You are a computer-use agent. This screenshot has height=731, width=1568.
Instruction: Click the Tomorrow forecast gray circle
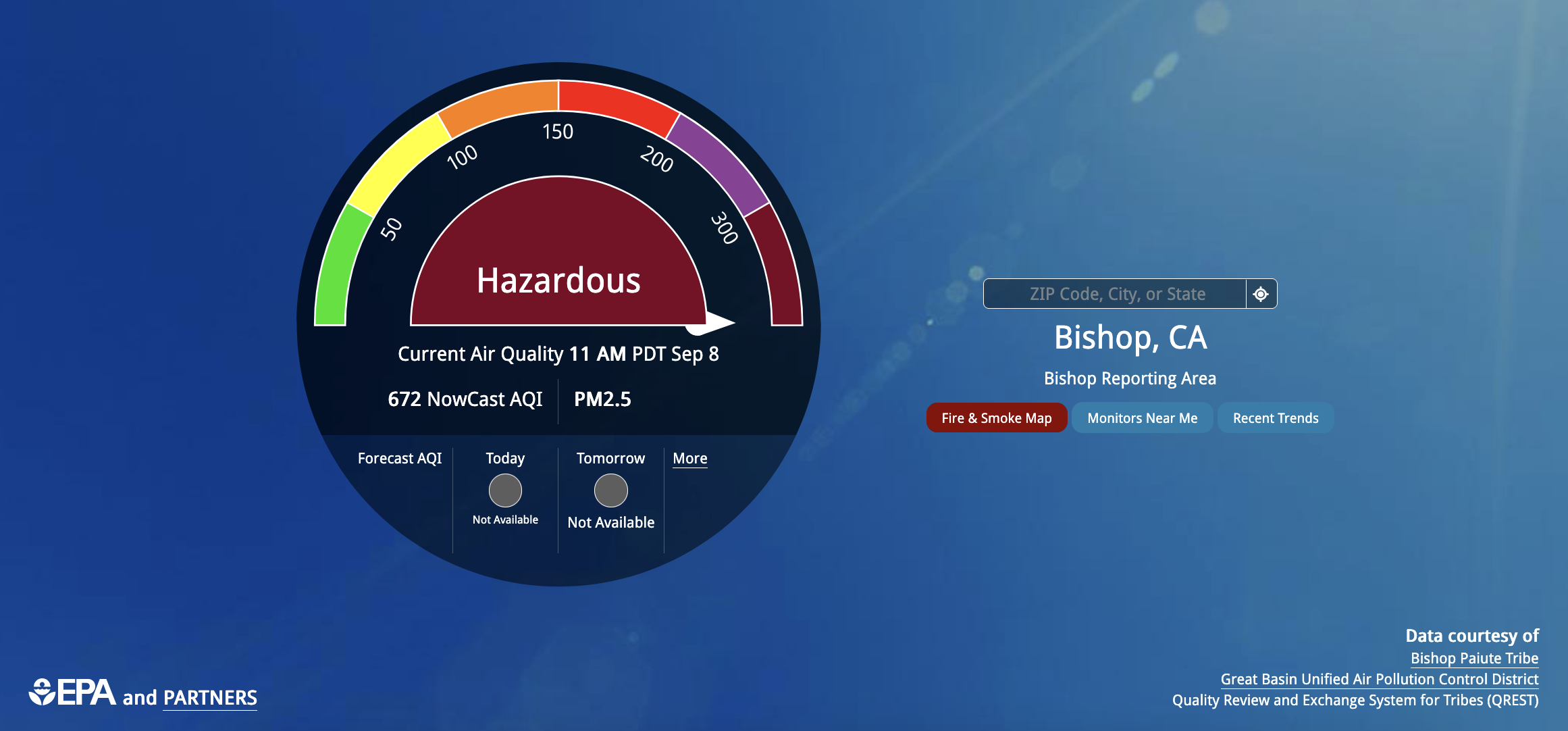click(610, 490)
